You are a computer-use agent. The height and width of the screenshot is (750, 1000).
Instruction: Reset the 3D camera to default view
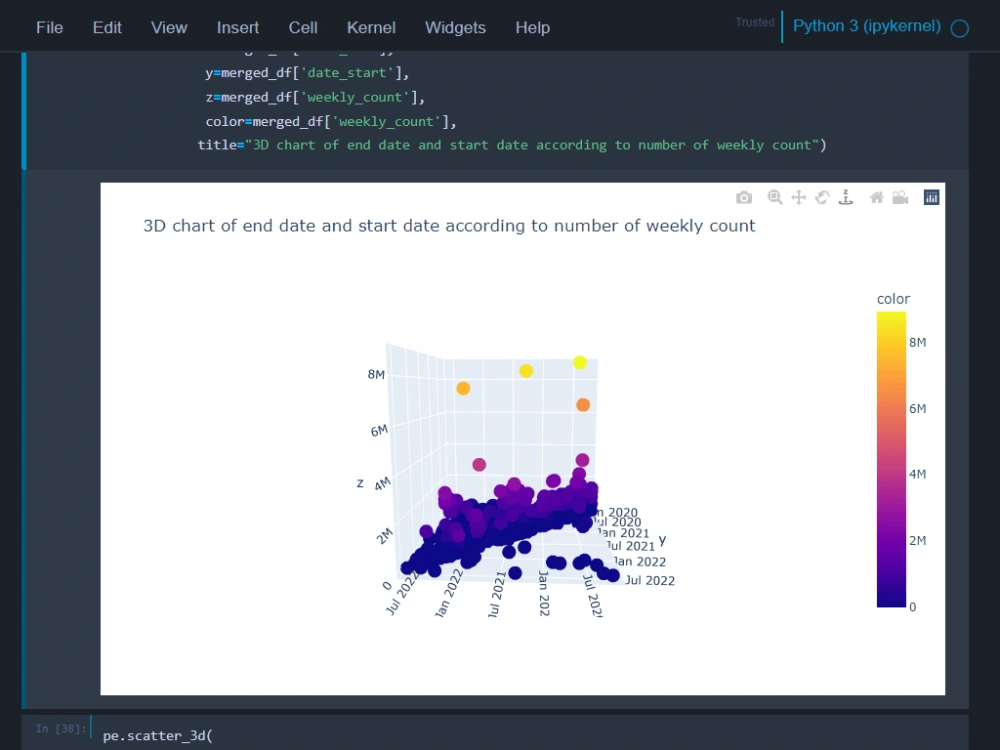876,197
